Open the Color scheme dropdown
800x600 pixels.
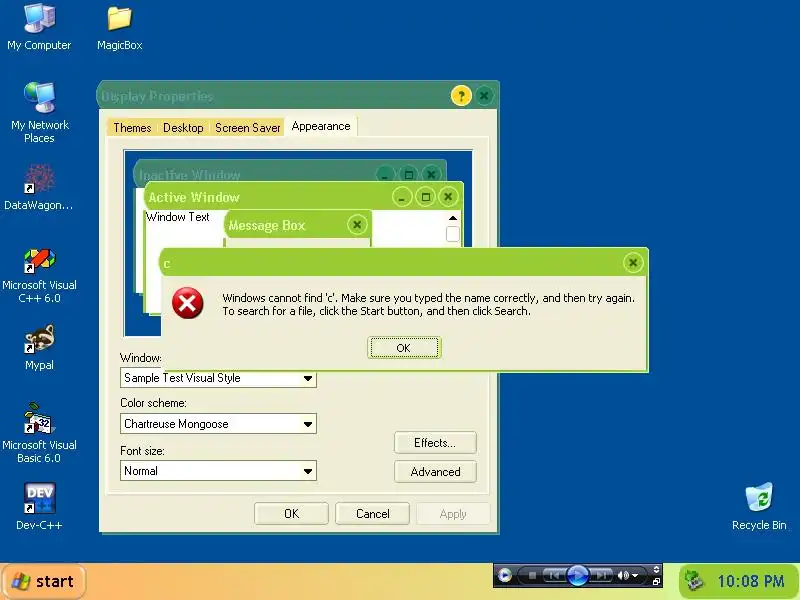click(218, 424)
